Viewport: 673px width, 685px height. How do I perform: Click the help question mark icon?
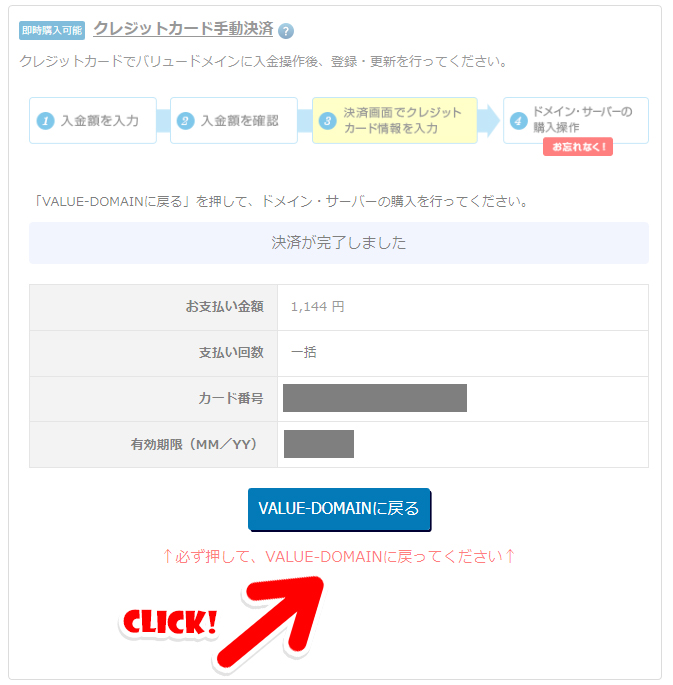pos(286,31)
